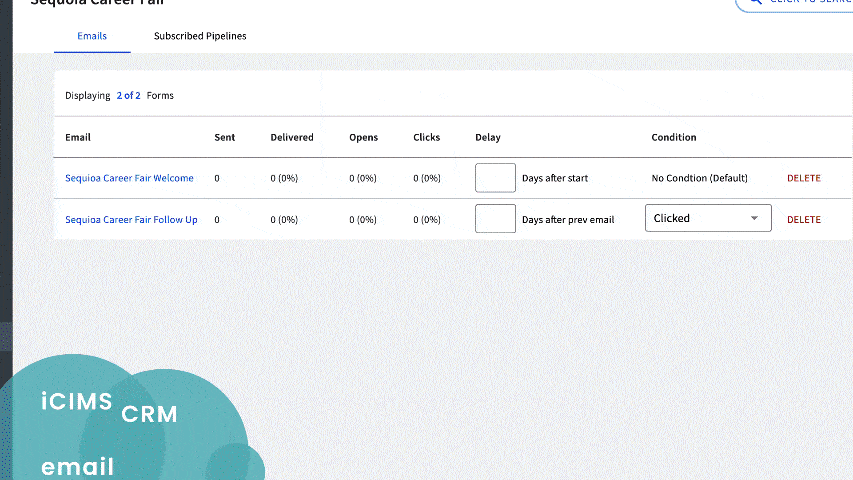Click the blue 2 of 2 count
This screenshot has width=853, height=480.
(128, 96)
